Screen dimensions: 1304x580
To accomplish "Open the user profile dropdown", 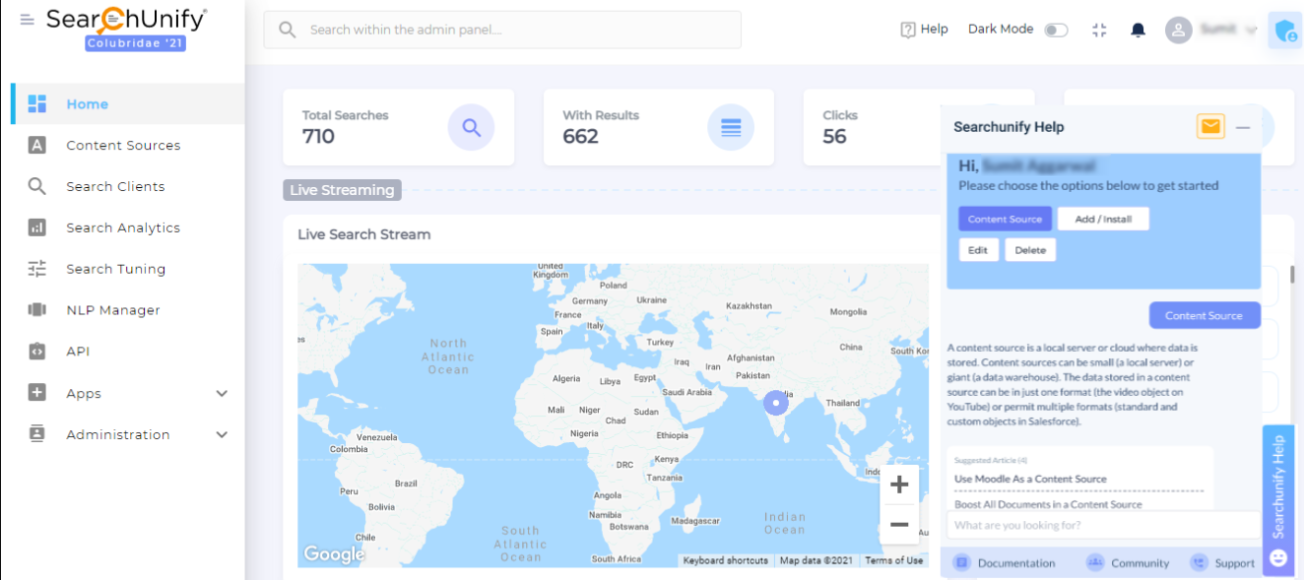I will (x=1211, y=30).
